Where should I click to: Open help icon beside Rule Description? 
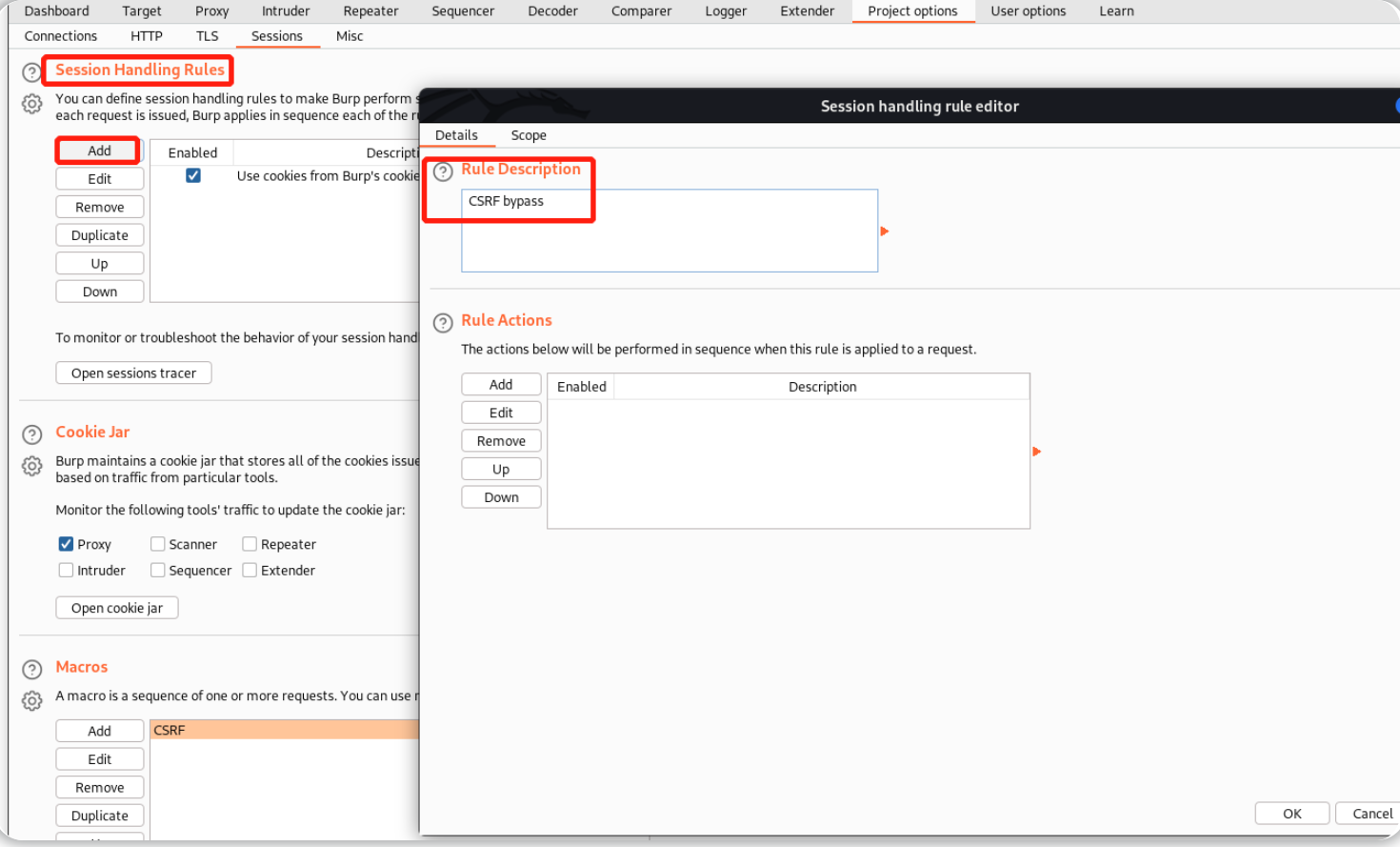point(443,171)
